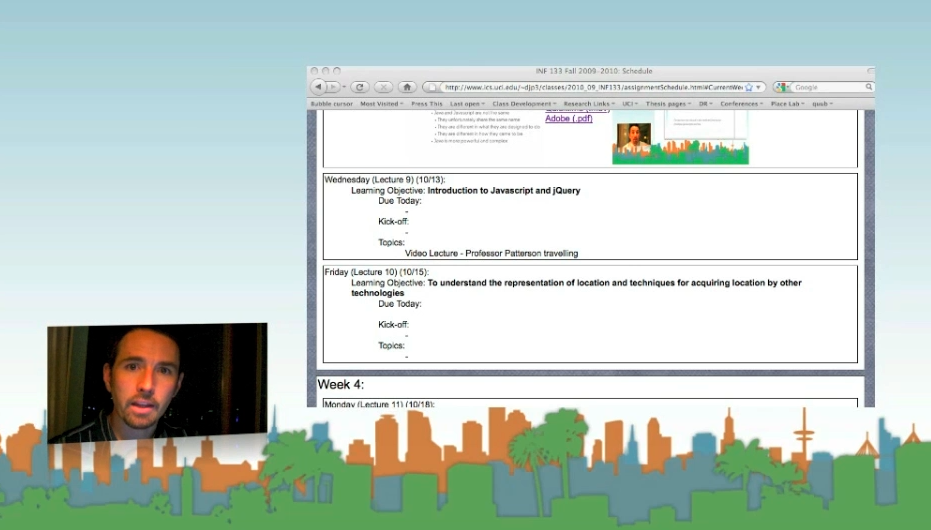Open the Class Development bookmarks menu
Viewport: 931px width, 530px height.
[524, 104]
